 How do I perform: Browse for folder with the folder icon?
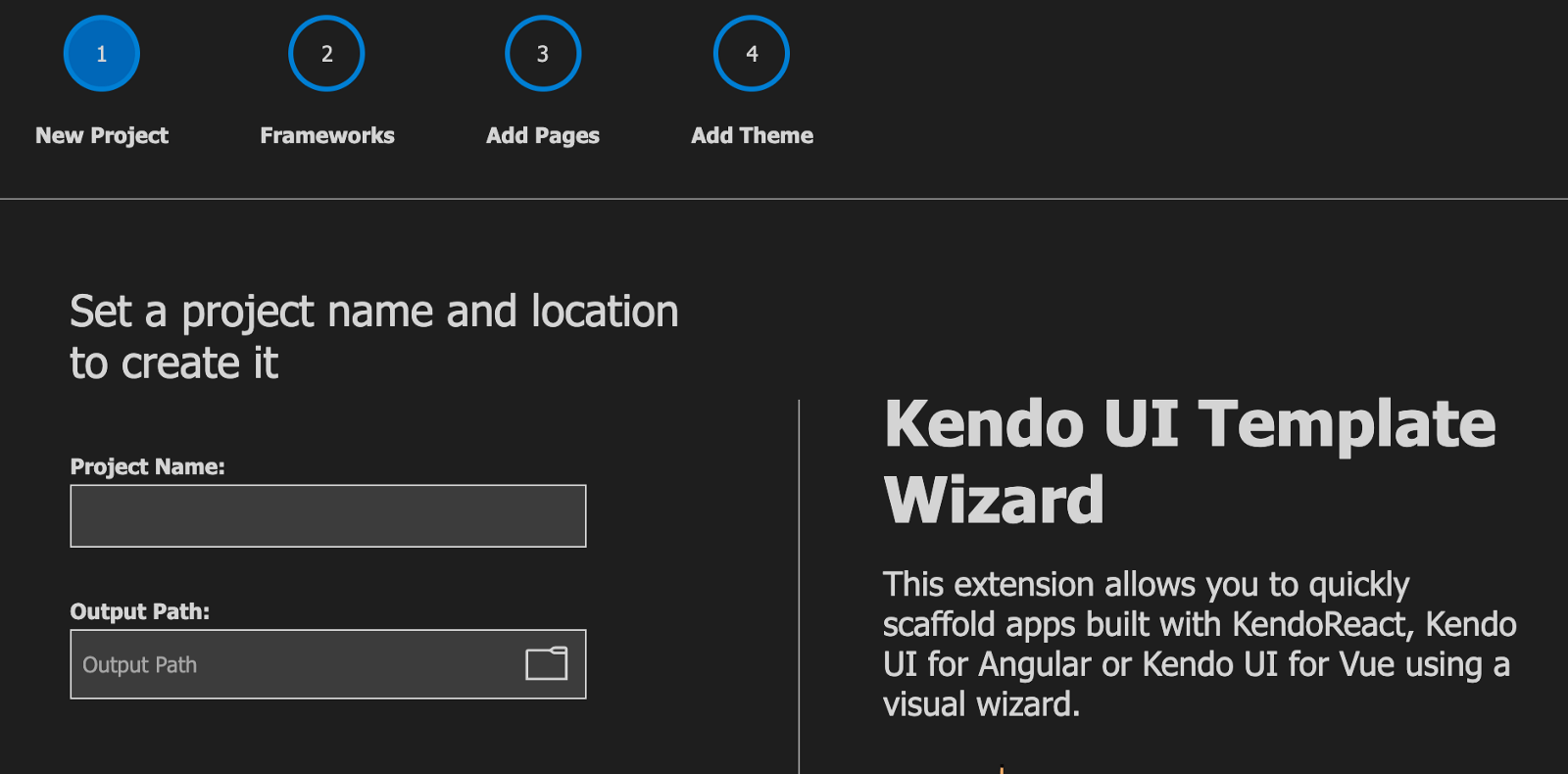[547, 663]
